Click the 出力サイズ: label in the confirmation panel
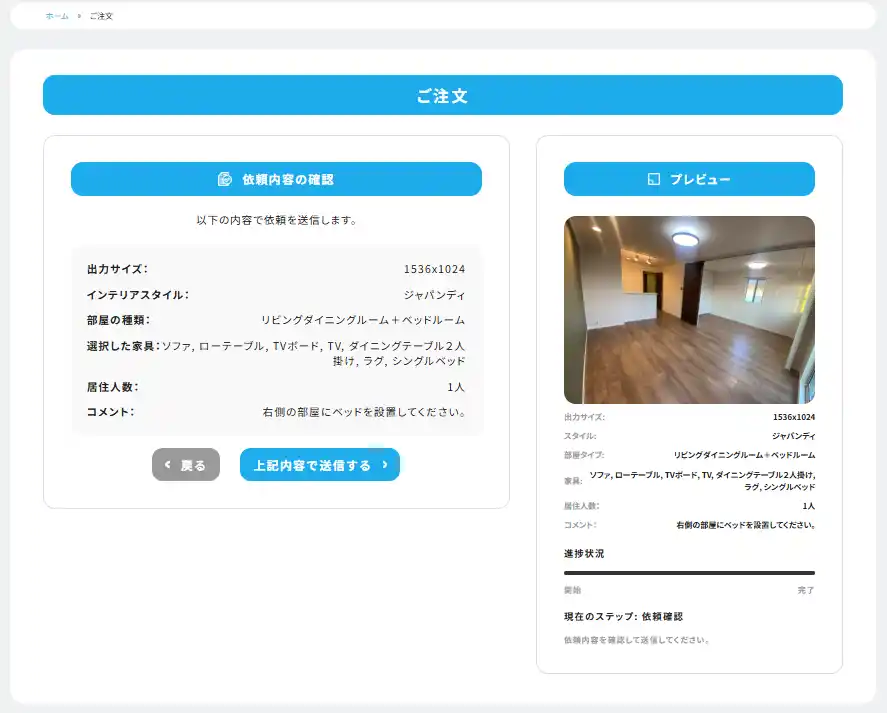The image size is (887, 713). click(117, 269)
